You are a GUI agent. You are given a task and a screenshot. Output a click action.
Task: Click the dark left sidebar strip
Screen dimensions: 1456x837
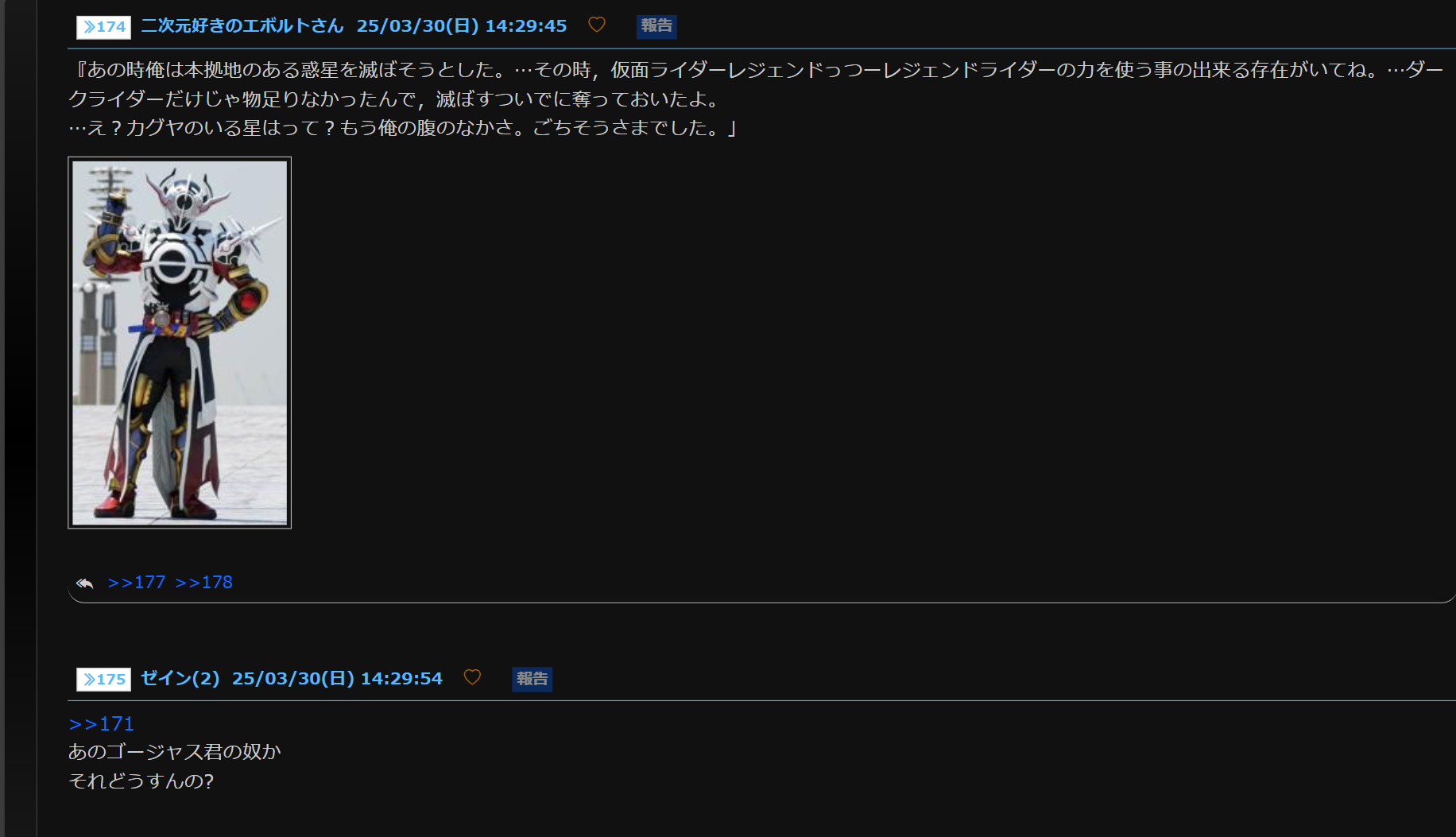[18, 418]
